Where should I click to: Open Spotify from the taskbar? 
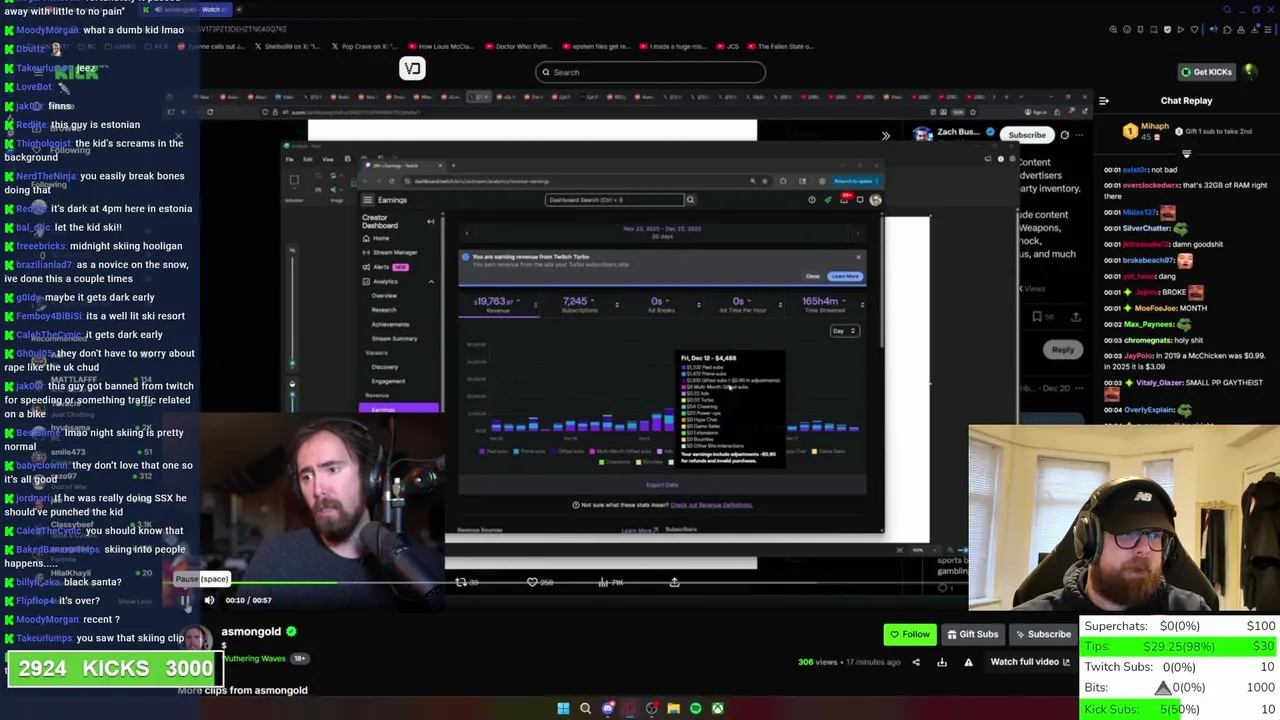[x=695, y=709]
